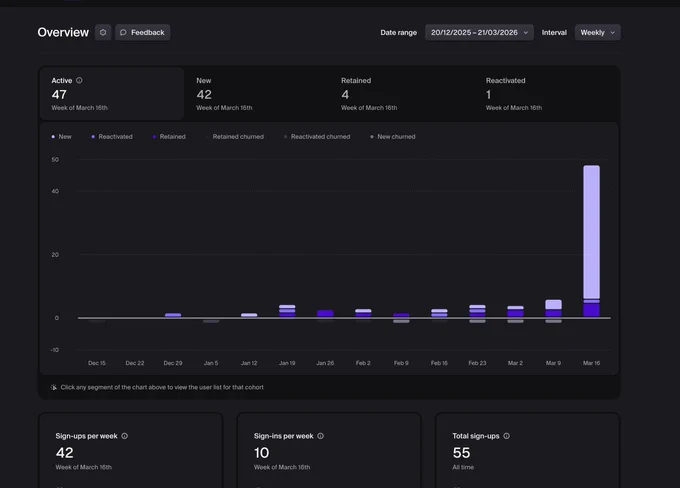Image resolution: width=680 pixels, height=488 pixels.
Task: Select the Retained metric tab
Action: tap(402, 94)
